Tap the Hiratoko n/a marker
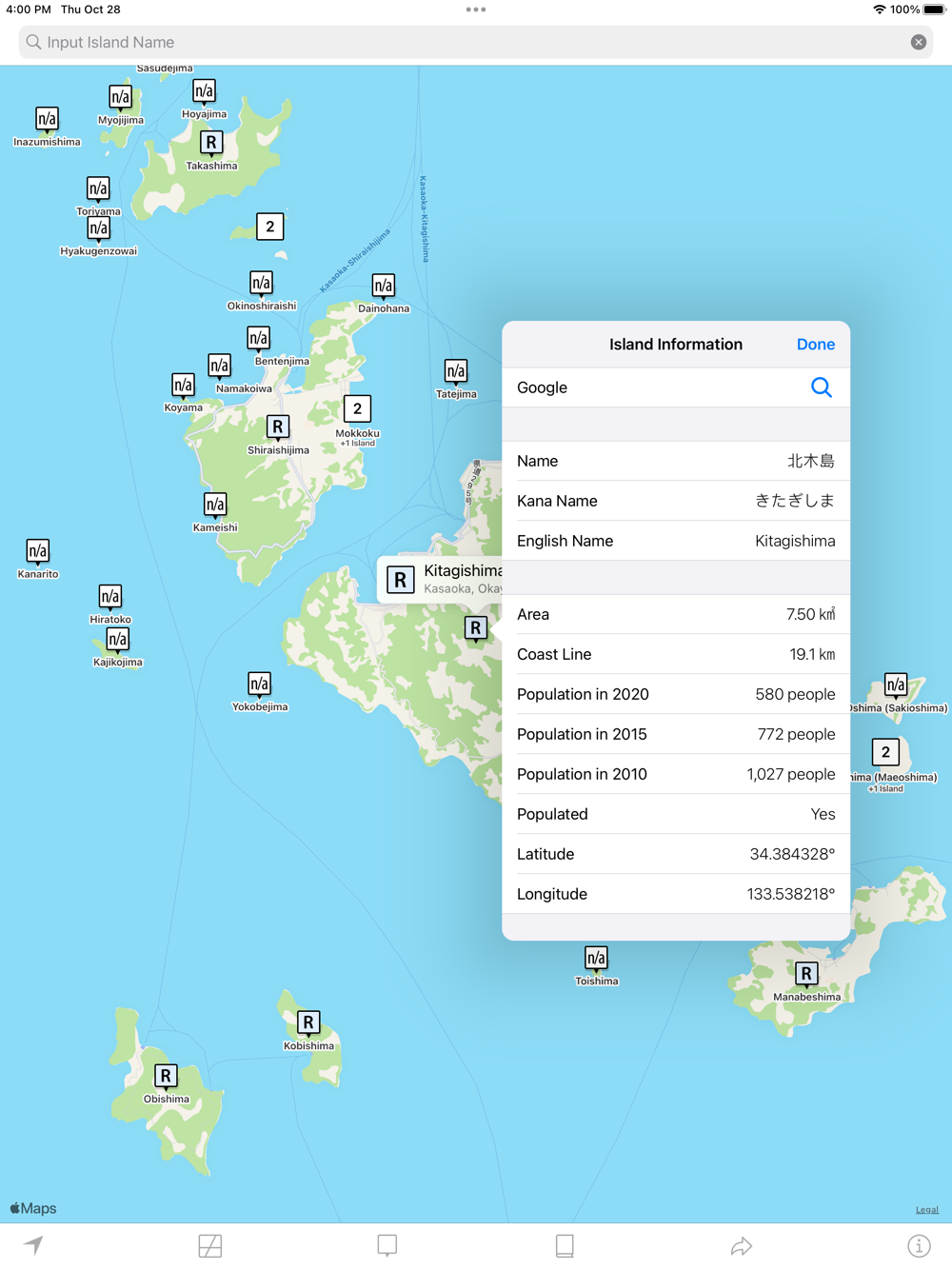Image resolution: width=952 pixels, height=1270 pixels. (109, 597)
